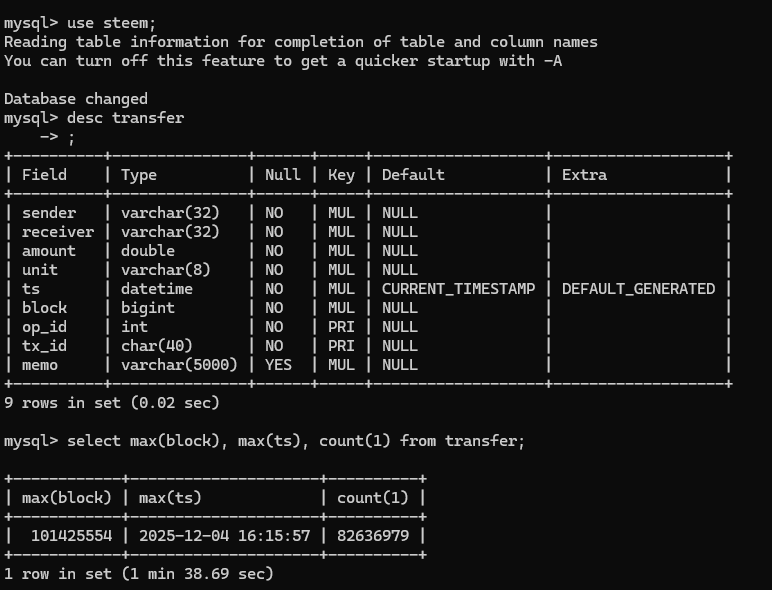772x590 pixels.
Task: Click the 'varchar(5000)' type of memo
Action: click(x=179, y=365)
